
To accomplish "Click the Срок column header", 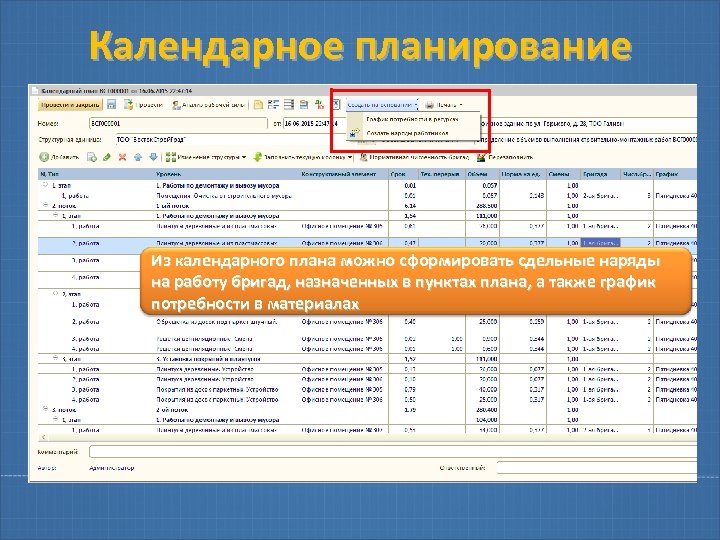I will pos(404,174).
